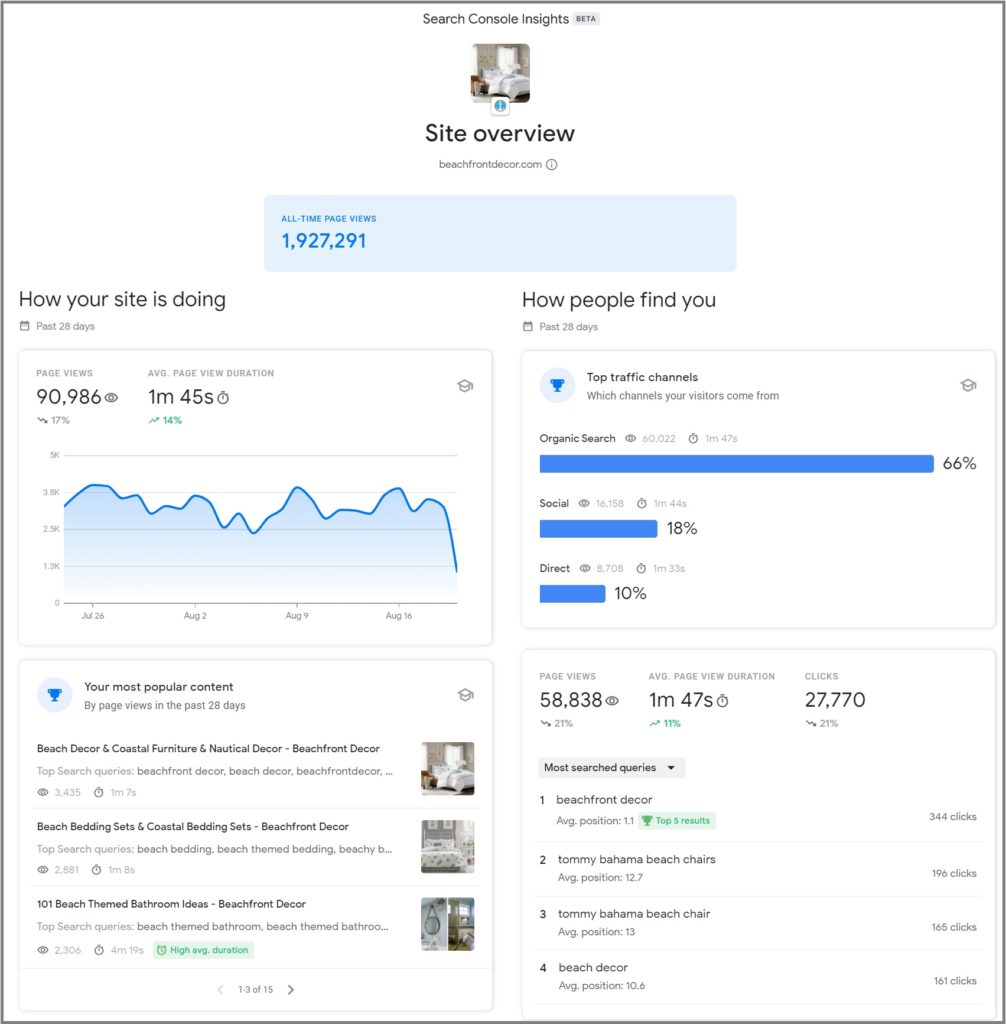Click the 1,927,291 all-time views number
Viewport: 1006px width, 1024px height.
[323, 241]
